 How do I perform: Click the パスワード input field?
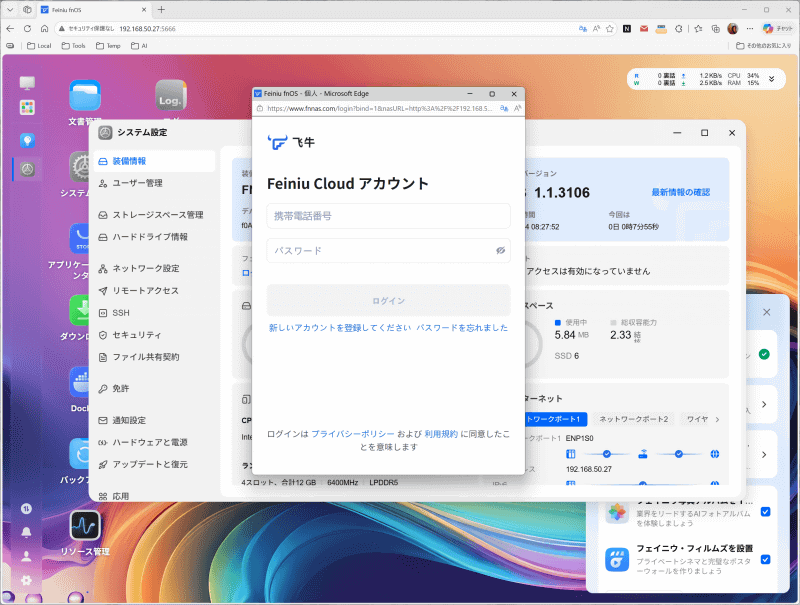click(388, 250)
